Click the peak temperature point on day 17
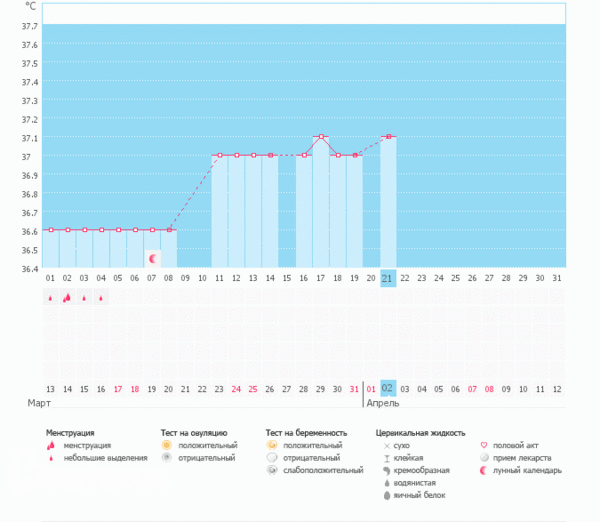Image resolution: width=600 pixels, height=522 pixels. 321,136
